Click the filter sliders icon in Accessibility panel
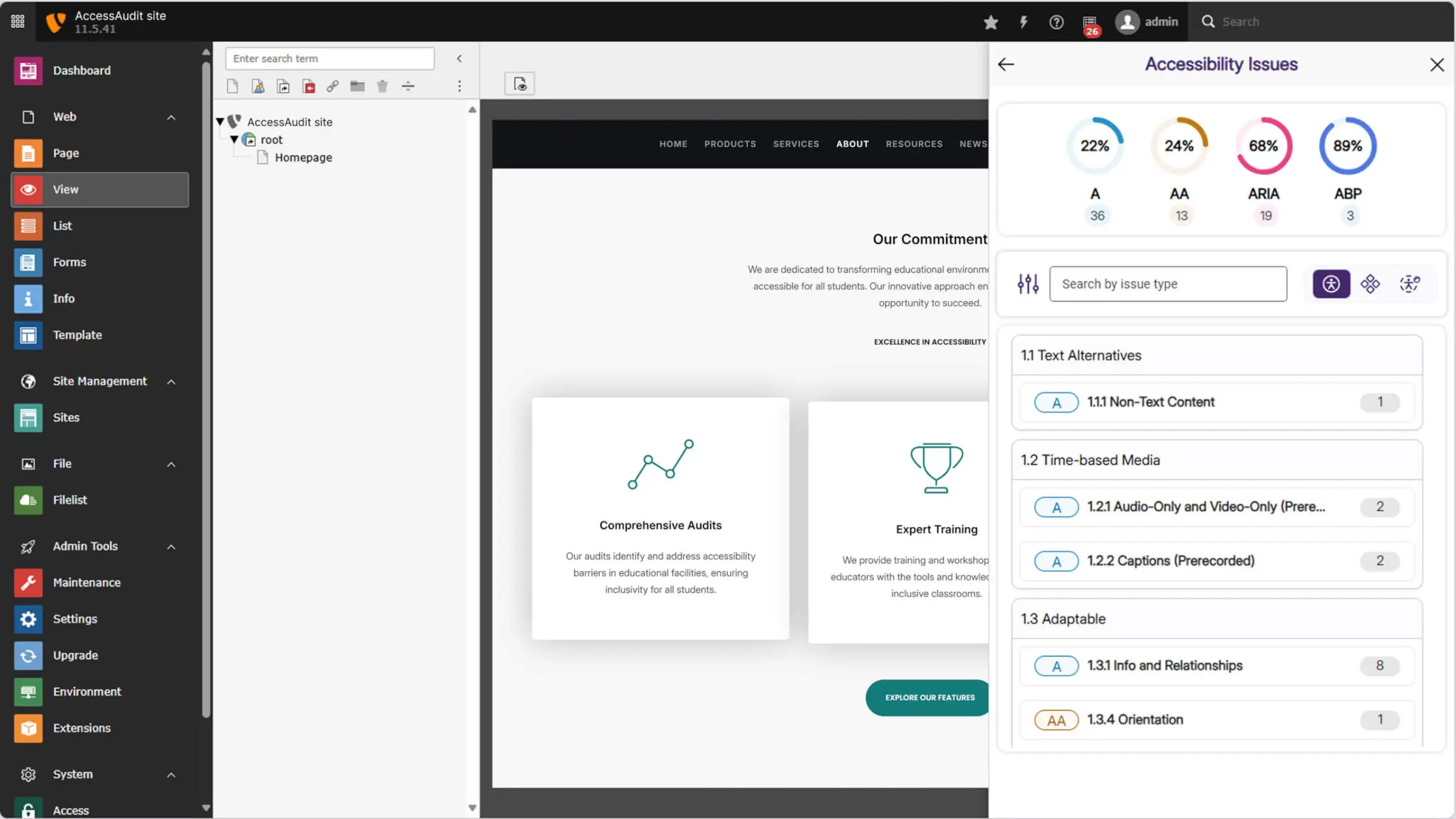This screenshot has height=819, width=1456. click(1028, 283)
